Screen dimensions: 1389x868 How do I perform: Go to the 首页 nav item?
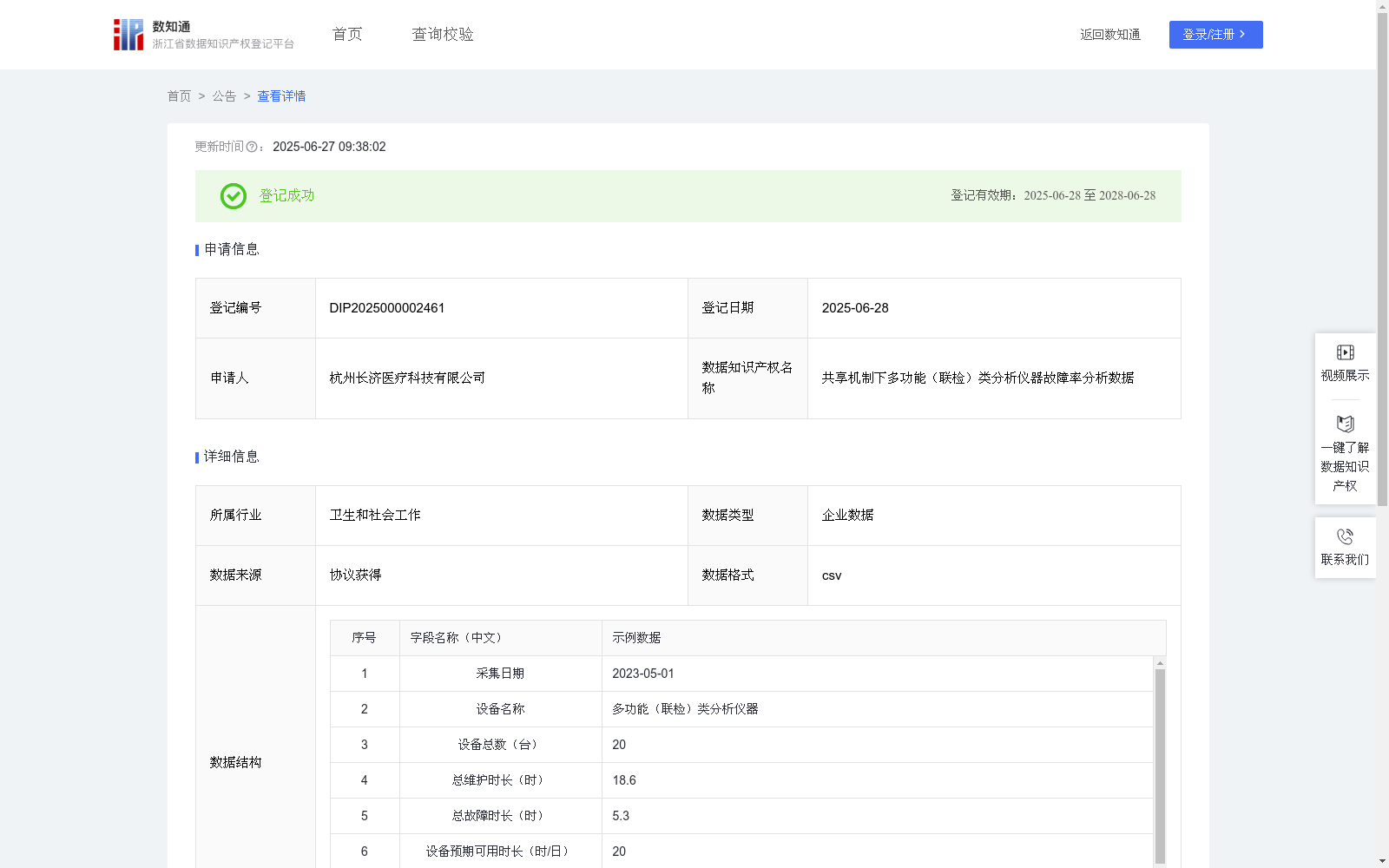(x=347, y=35)
